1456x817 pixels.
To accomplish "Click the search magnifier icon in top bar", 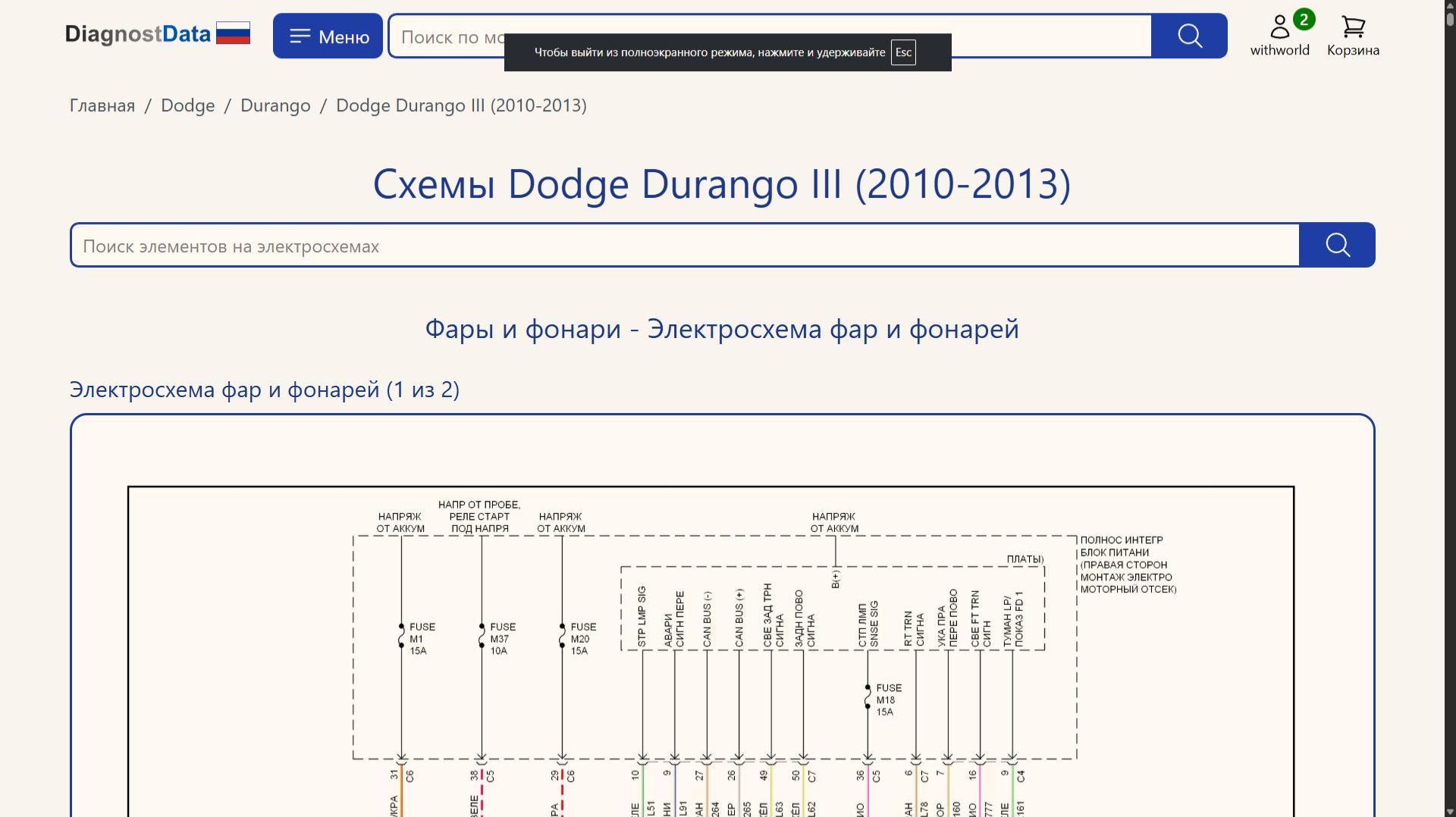I will click(x=1188, y=36).
